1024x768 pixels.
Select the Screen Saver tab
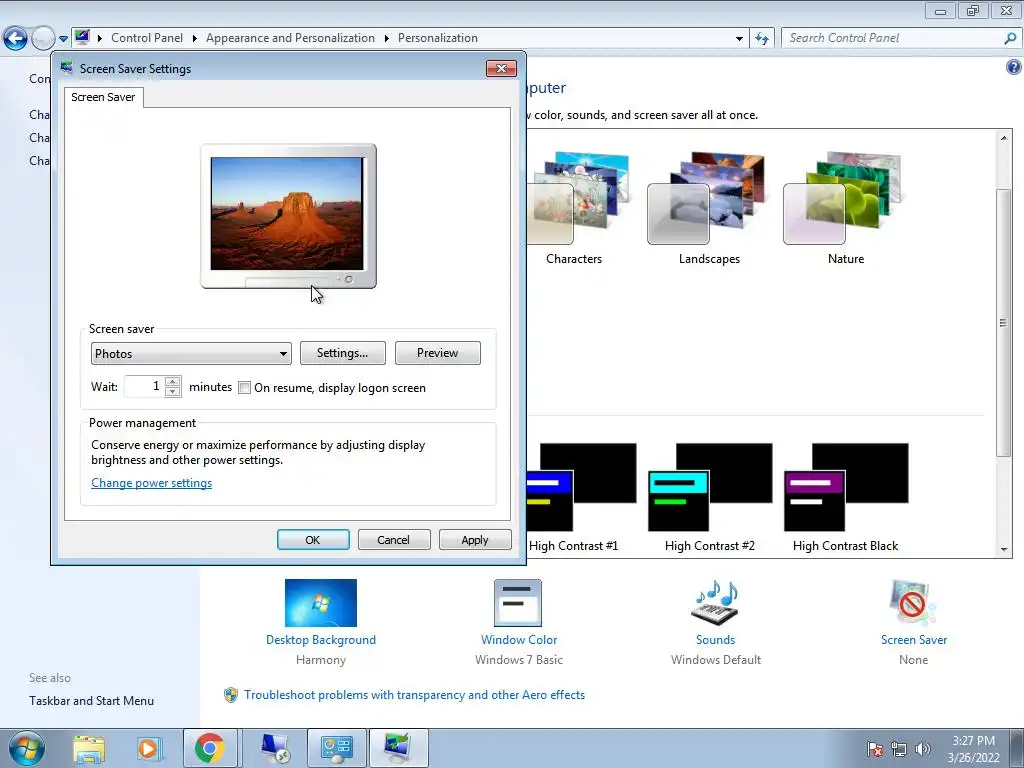point(103,97)
